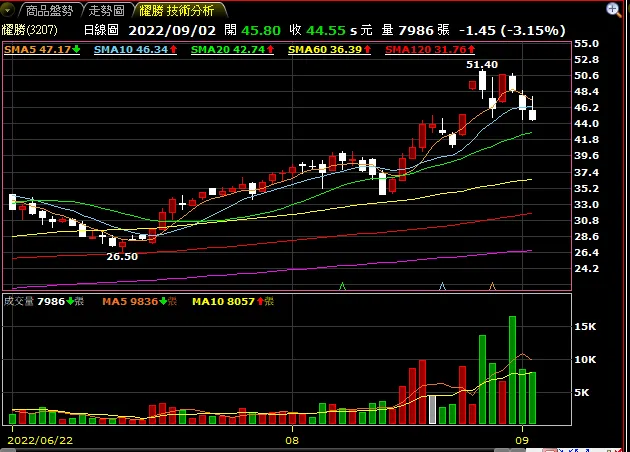
Task: Click the 日線圖 chart period label
Action: 101,30
